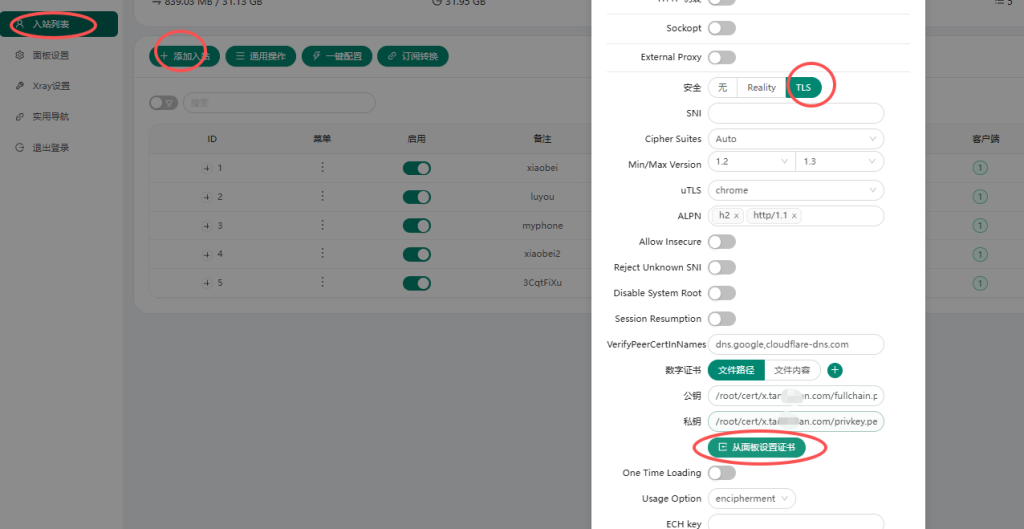Click 退出登录 to log out
Screen dimensions: 1024x529
coord(50,148)
